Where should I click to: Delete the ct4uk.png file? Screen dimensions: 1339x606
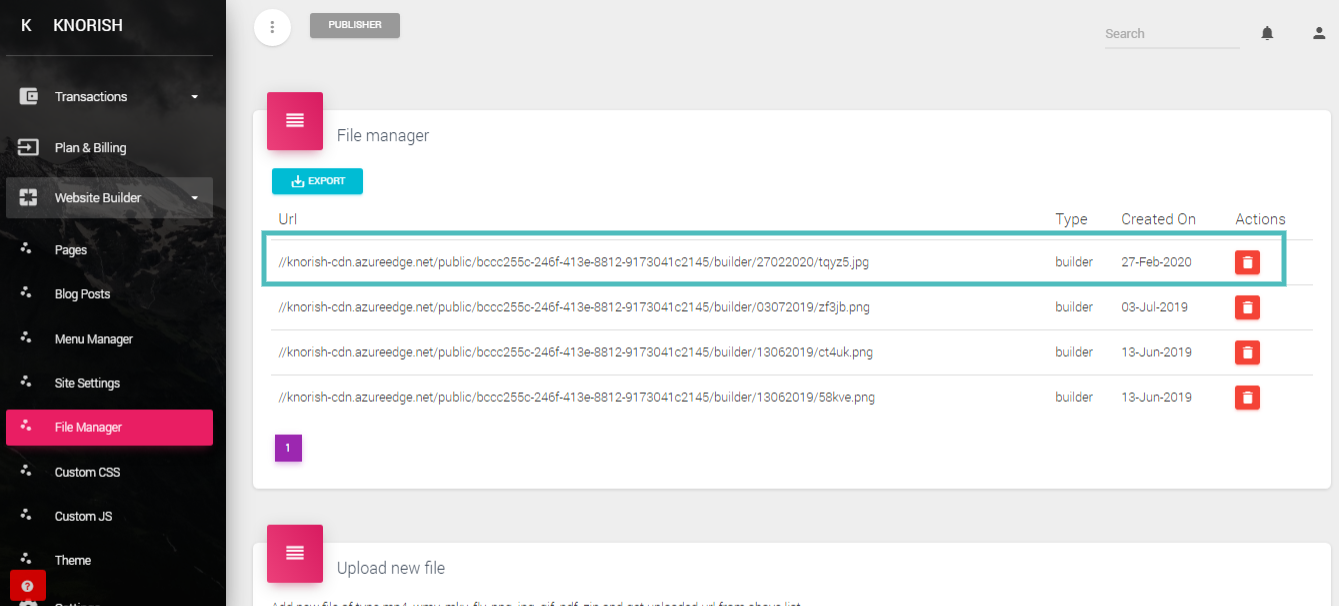(1247, 352)
